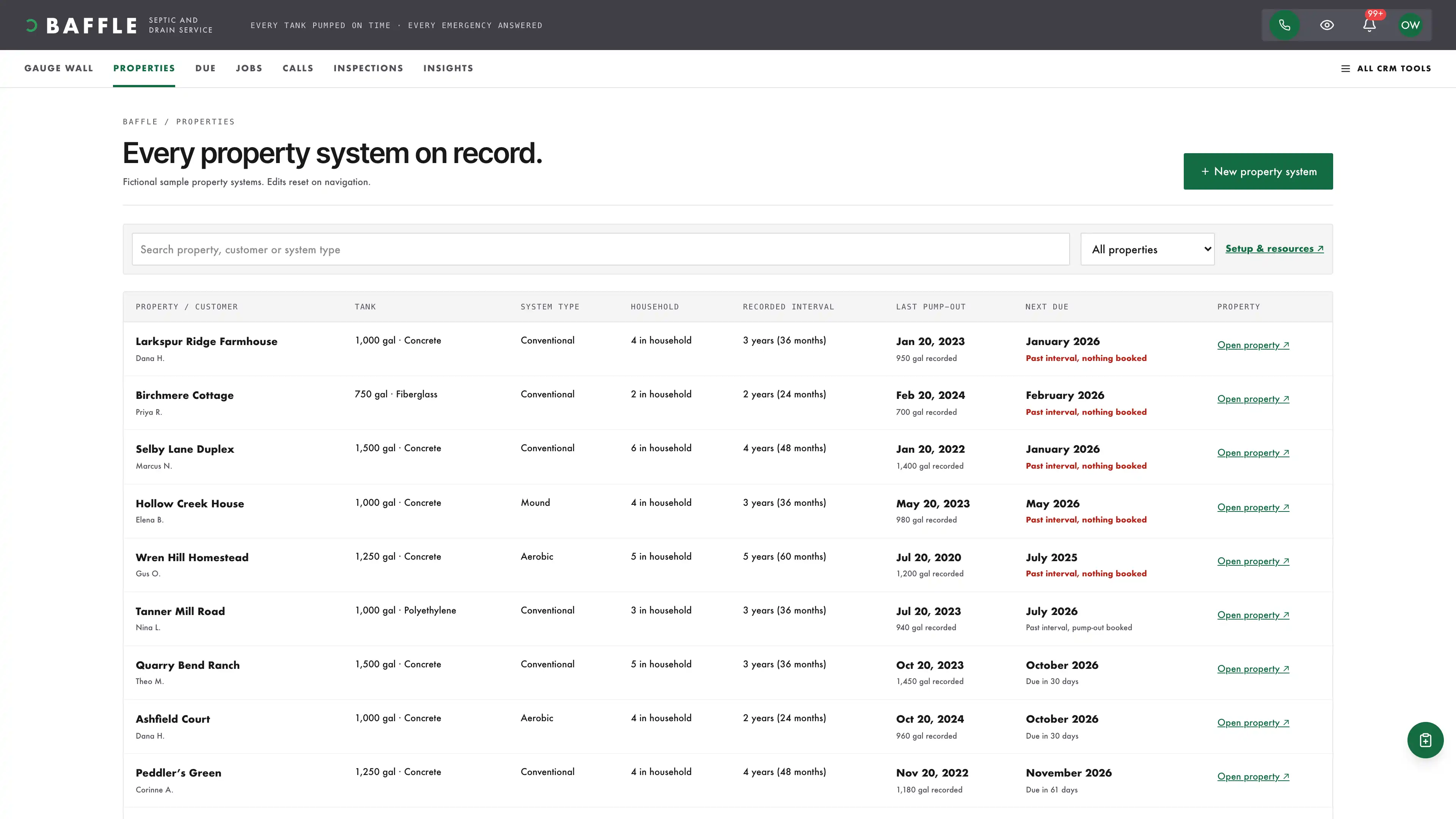Go to the Due tab

click(x=206, y=68)
